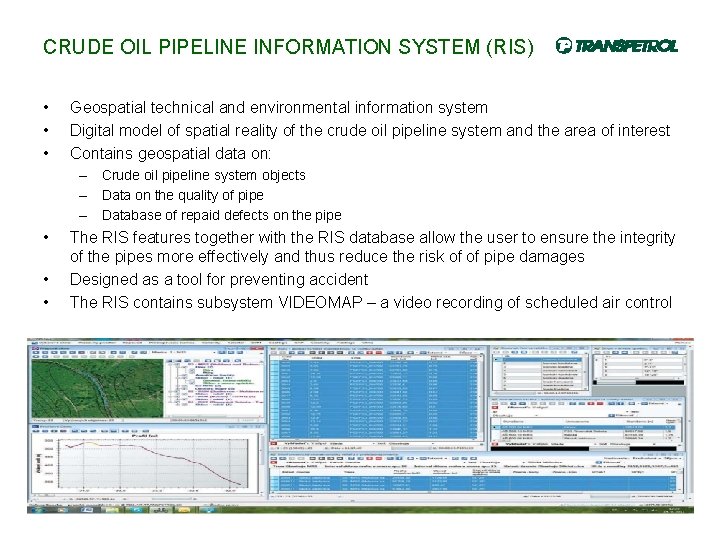Click the vertical scrollbar of the profile chart window
Image resolution: width=720 pixels, height=540 pixels.
pyautogui.click(x=262, y=462)
